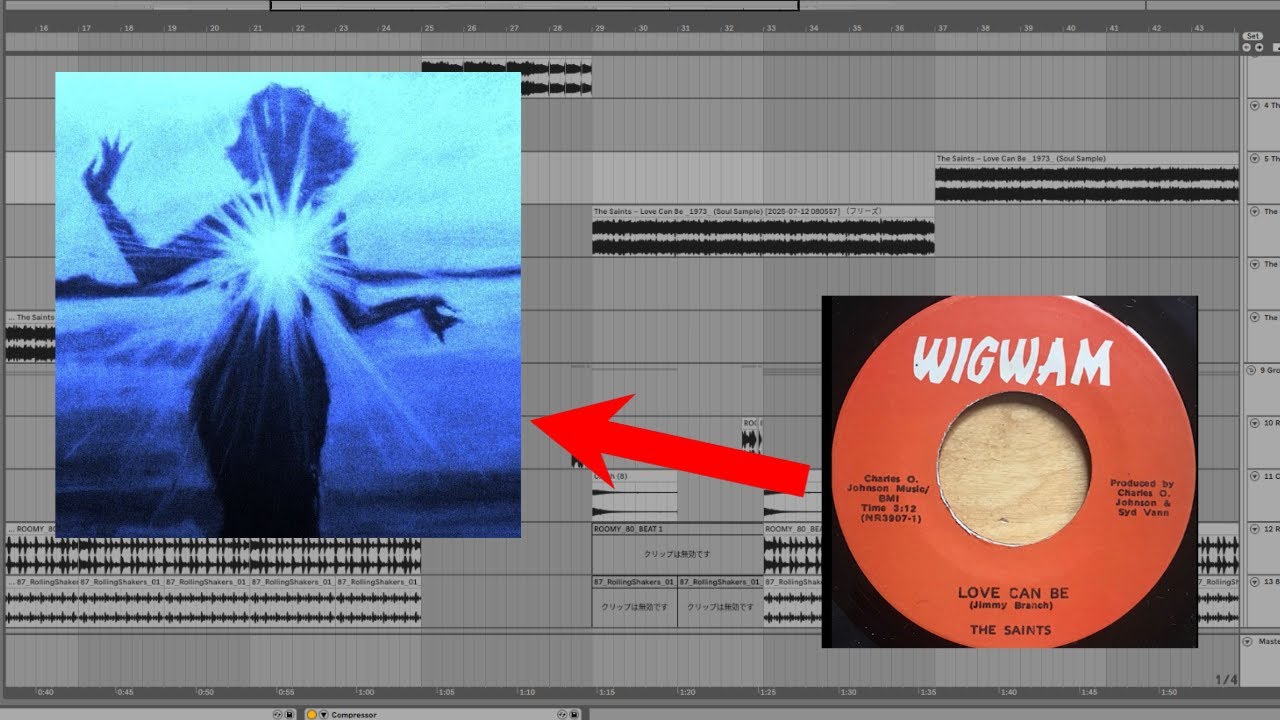
Task: Click 0:40 on the time ruler
Action: point(45,692)
